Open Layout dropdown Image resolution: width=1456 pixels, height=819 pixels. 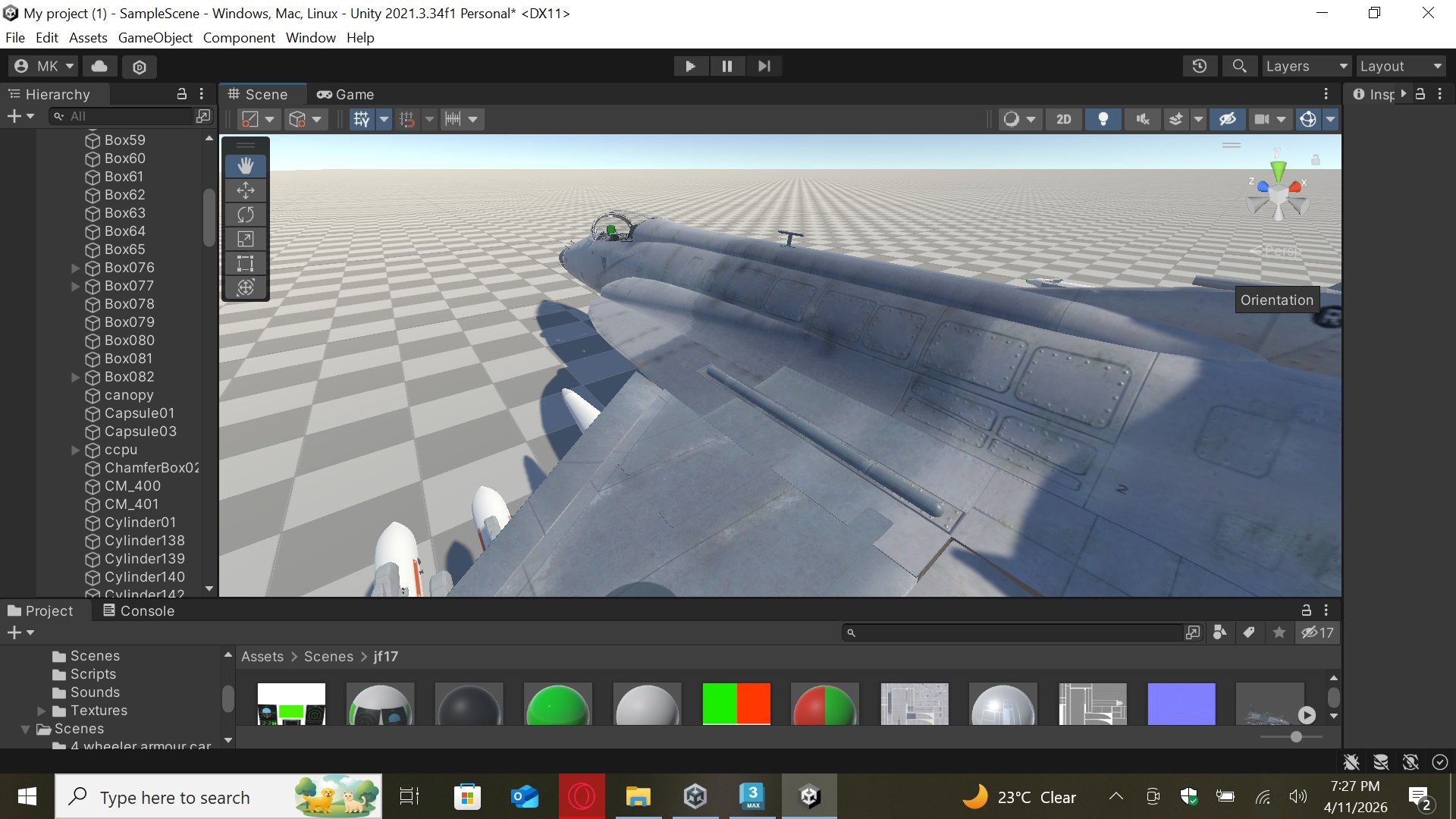(x=1401, y=66)
